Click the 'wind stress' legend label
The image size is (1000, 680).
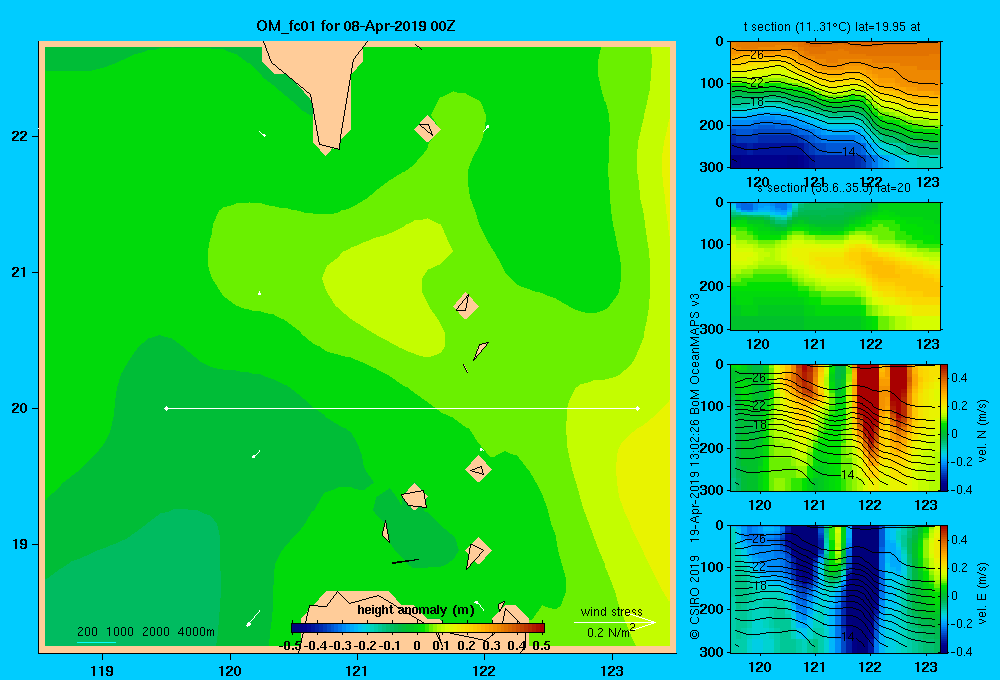pos(612,611)
